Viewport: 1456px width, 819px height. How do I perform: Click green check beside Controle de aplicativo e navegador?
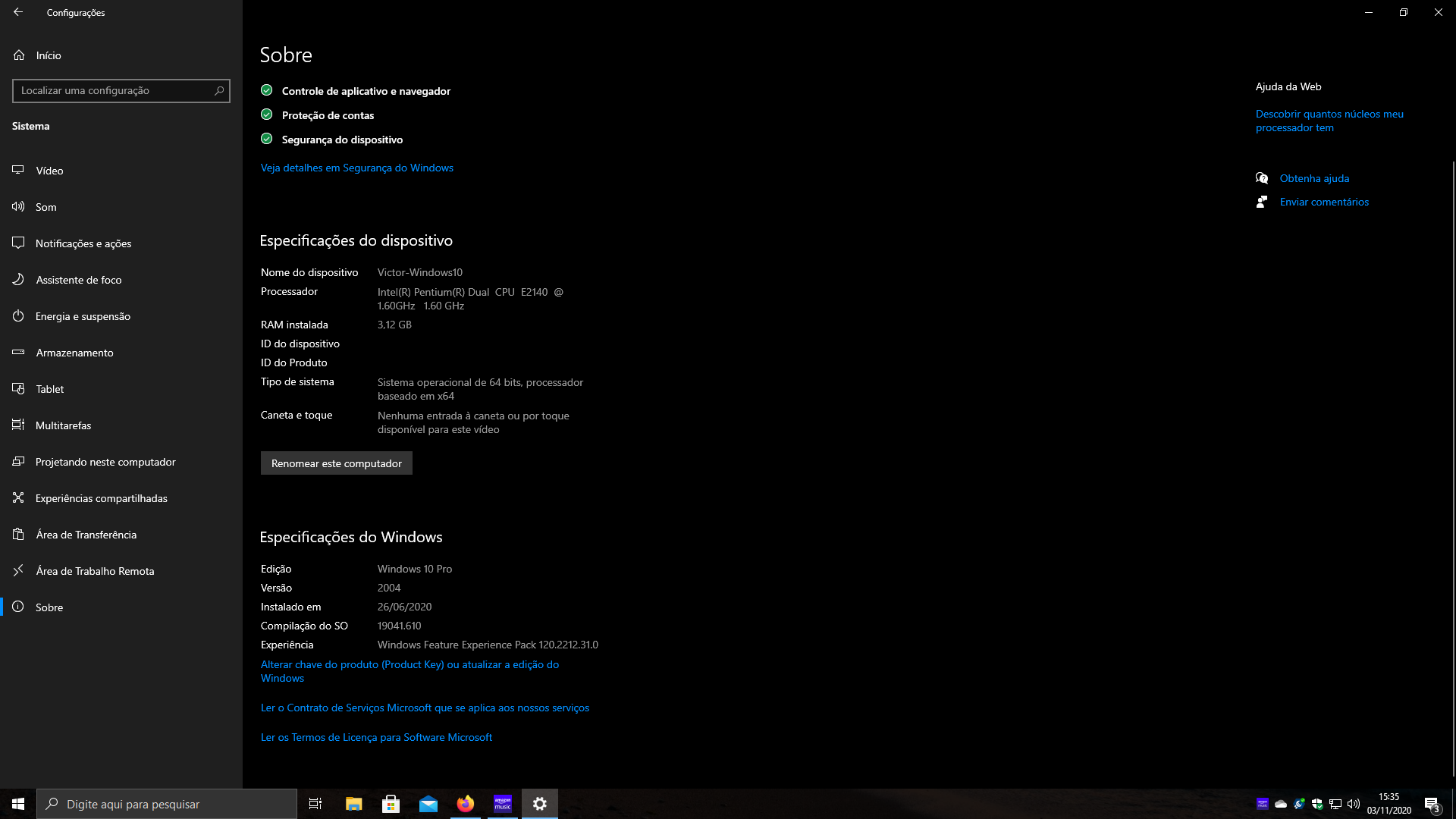point(266,90)
